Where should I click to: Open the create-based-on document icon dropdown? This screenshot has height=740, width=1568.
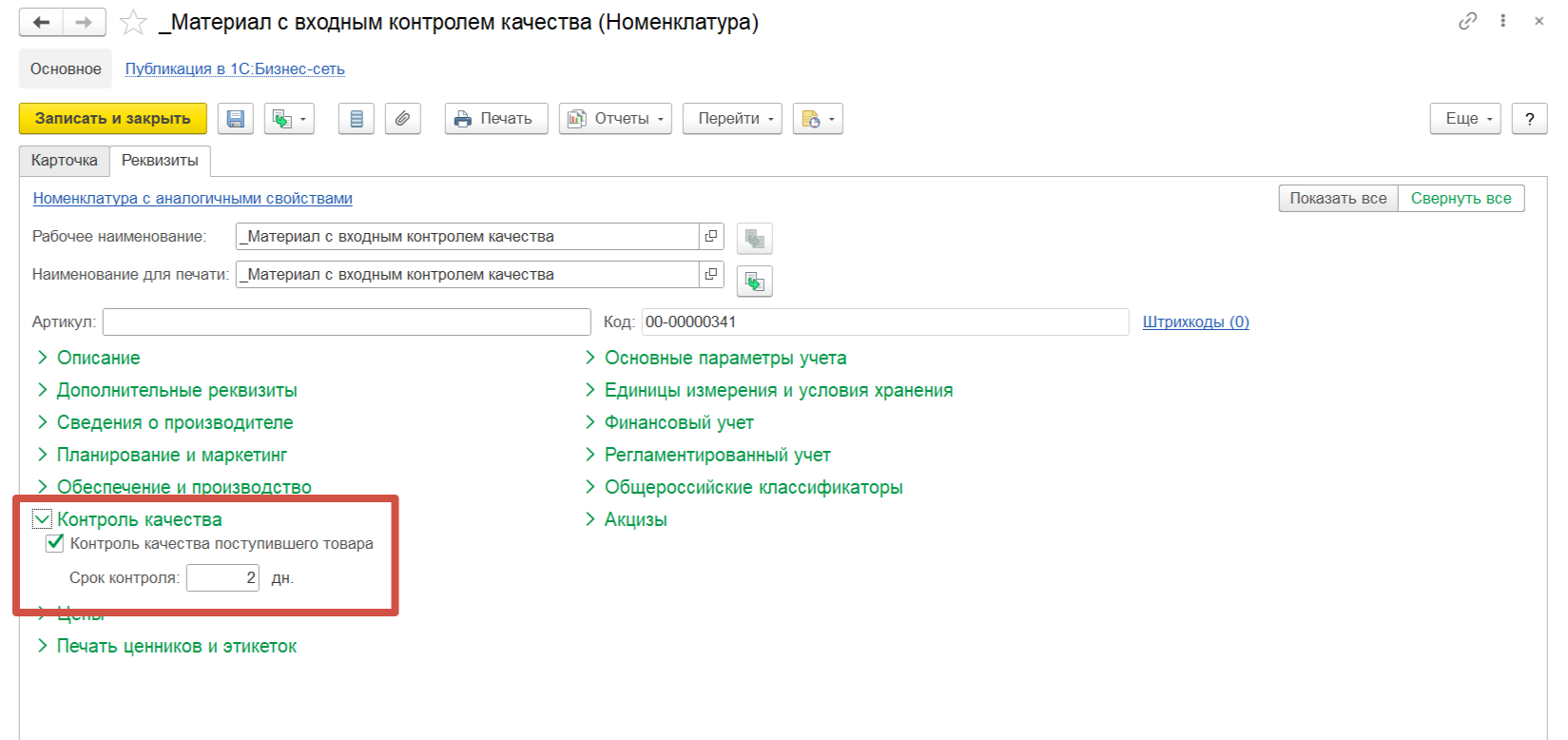[x=289, y=119]
